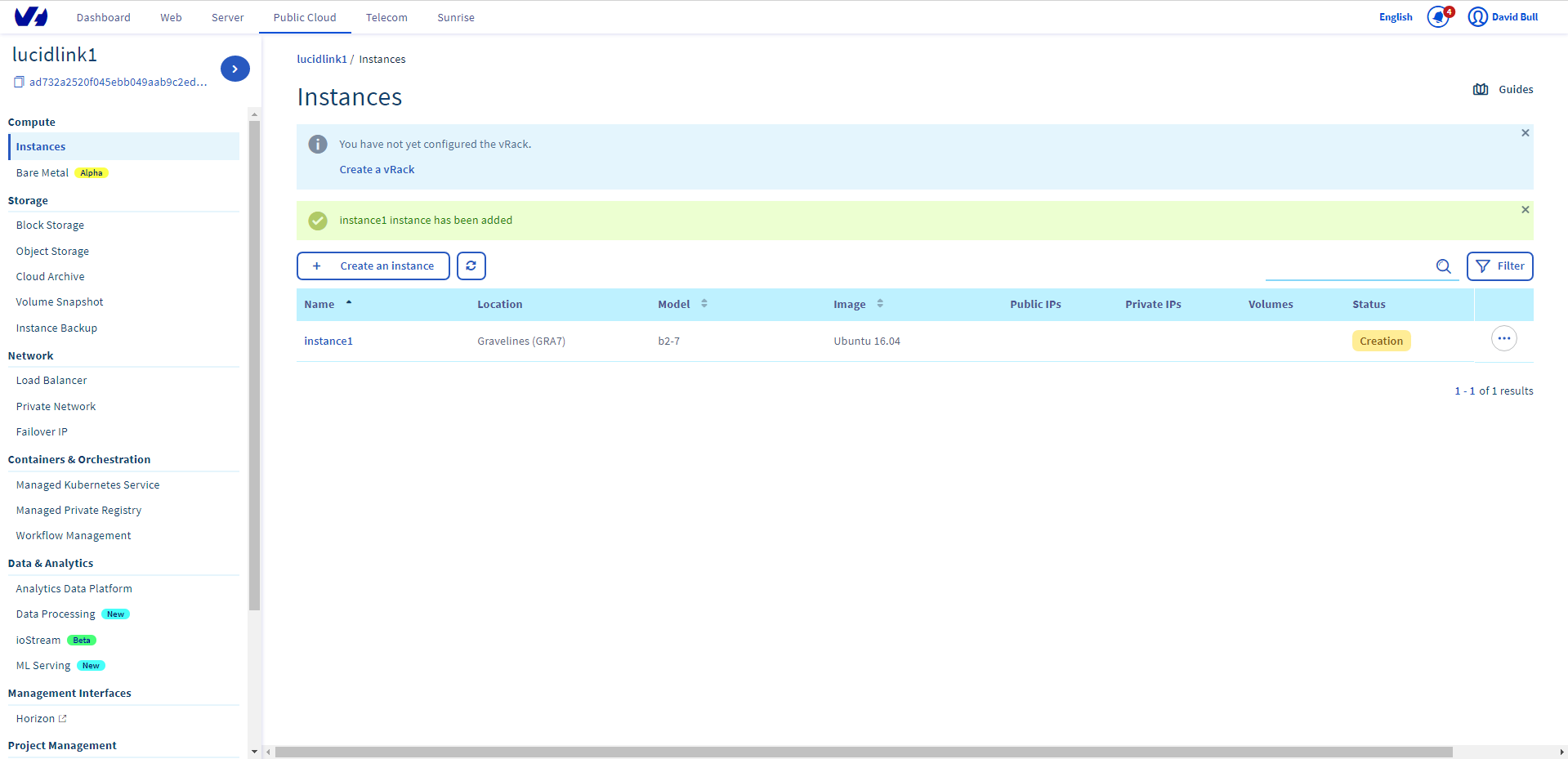Click the sidebar scroll down arrow
The width and height of the screenshot is (1568, 759).
click(254, 752)
